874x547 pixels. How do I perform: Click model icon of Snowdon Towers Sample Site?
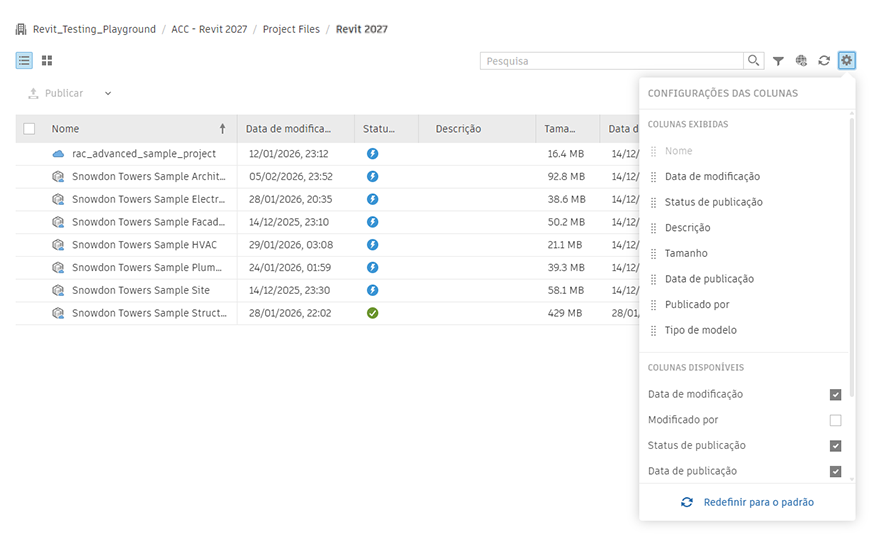pyautogui.click(x=58, y=290)
